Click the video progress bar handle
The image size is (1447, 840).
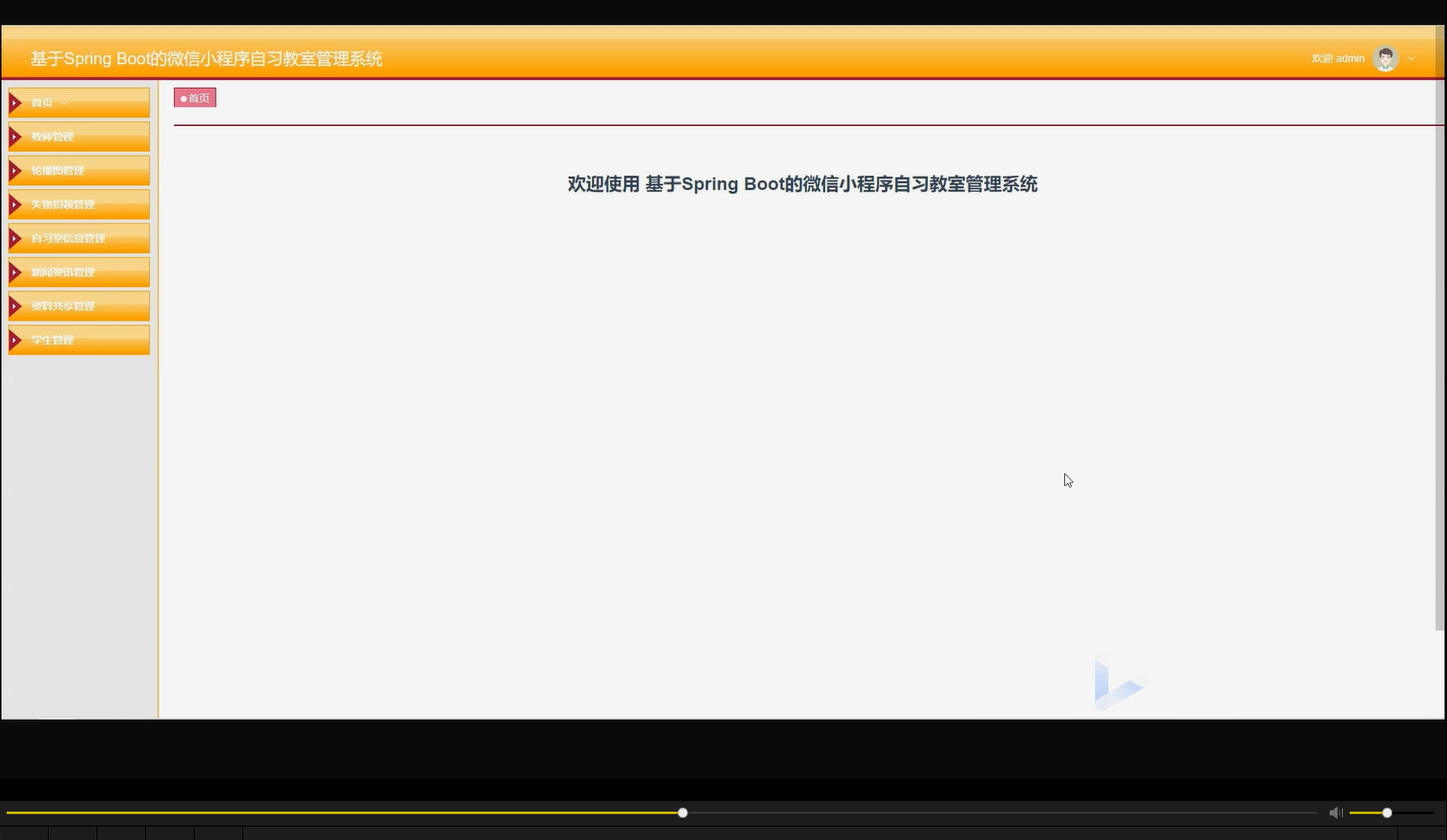[x=682, y=812]
